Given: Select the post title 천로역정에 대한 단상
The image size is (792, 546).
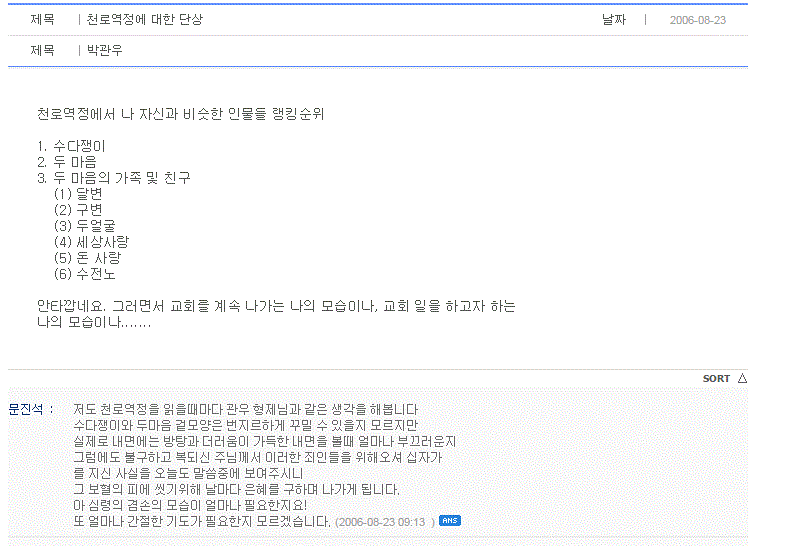Looking at the screenshot, I should tap(144, 20).
